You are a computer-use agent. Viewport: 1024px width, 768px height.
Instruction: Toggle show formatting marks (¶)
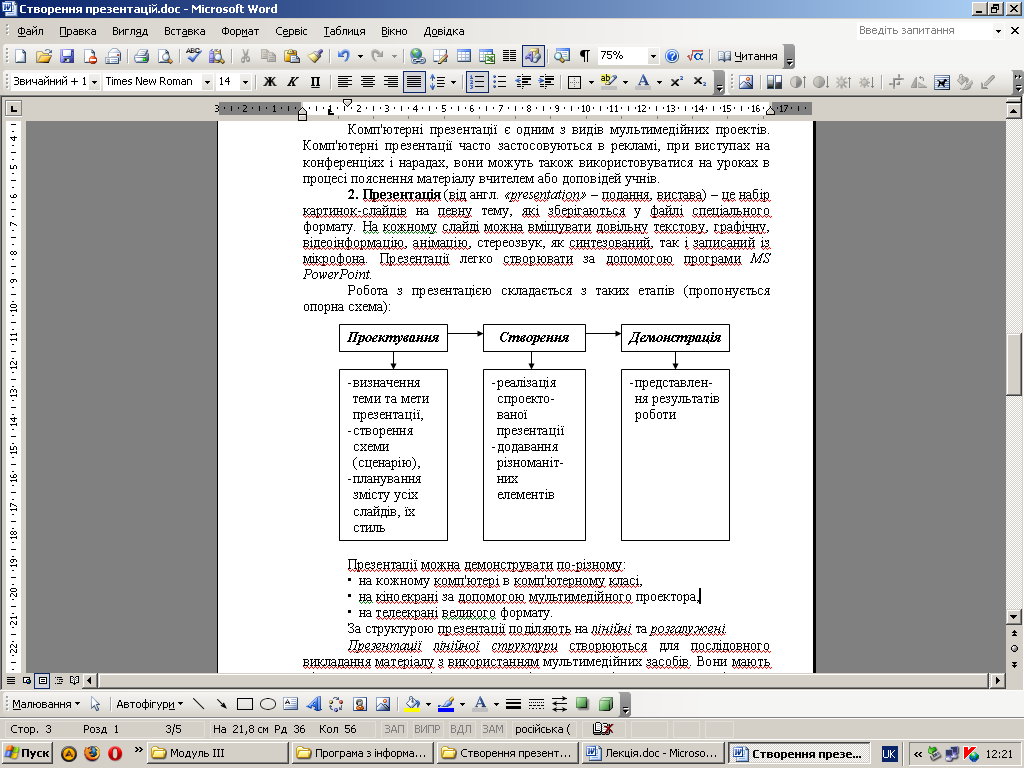pyautogui.click(x=584, y=56)
